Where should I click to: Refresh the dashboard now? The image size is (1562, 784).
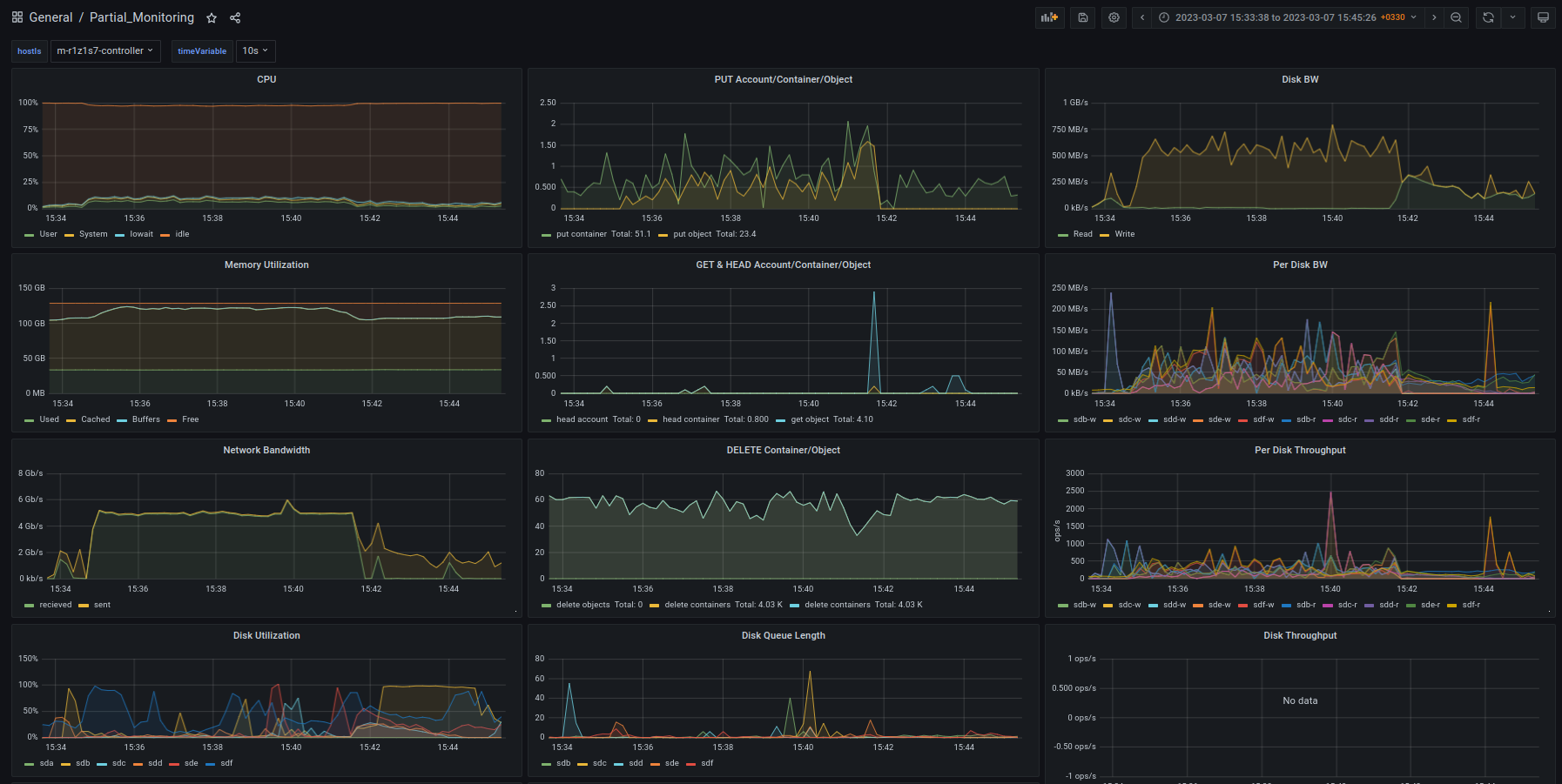tap(1488, 17)
